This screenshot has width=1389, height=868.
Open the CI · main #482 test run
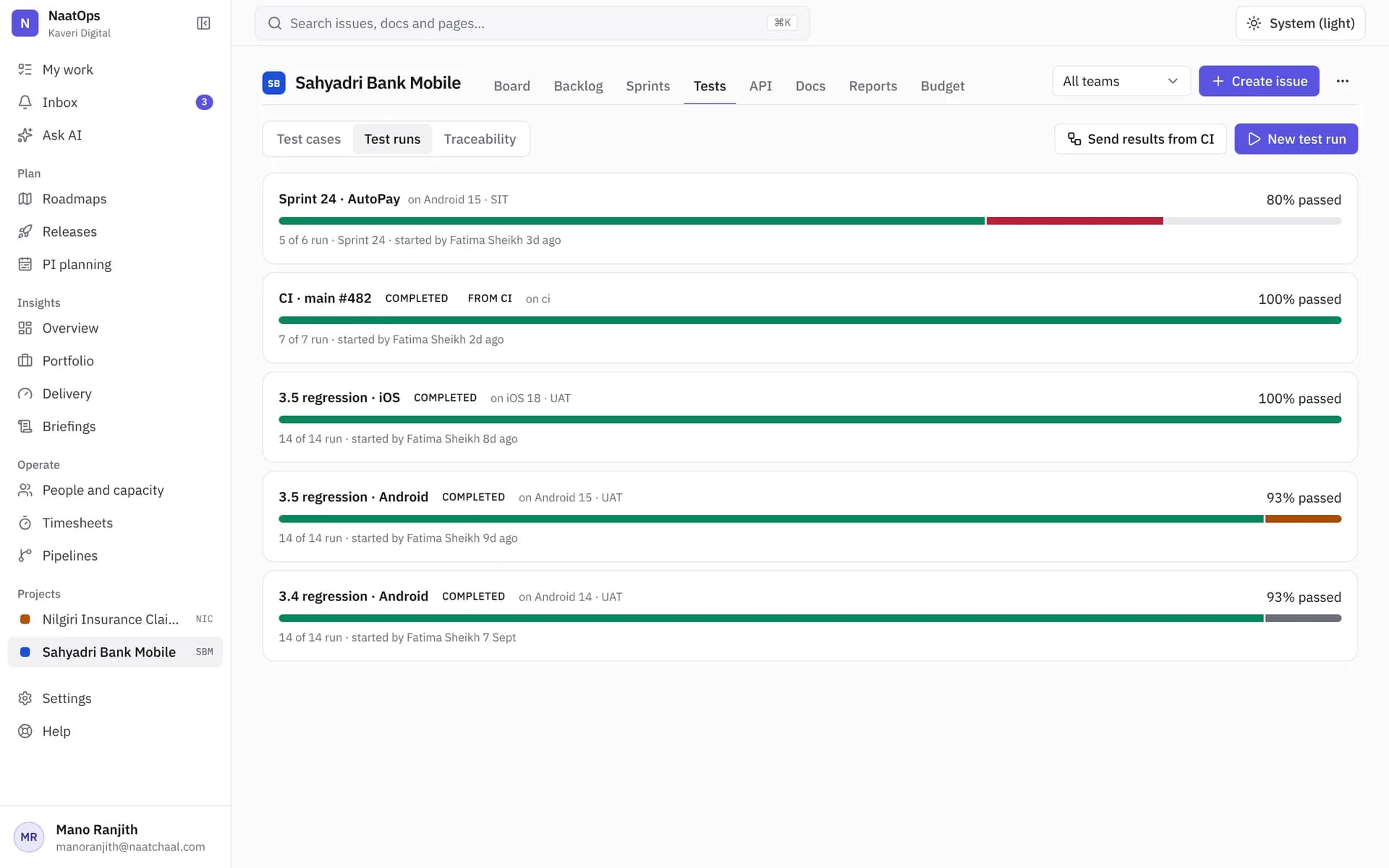pyautogui.click(x=810, y=318)
